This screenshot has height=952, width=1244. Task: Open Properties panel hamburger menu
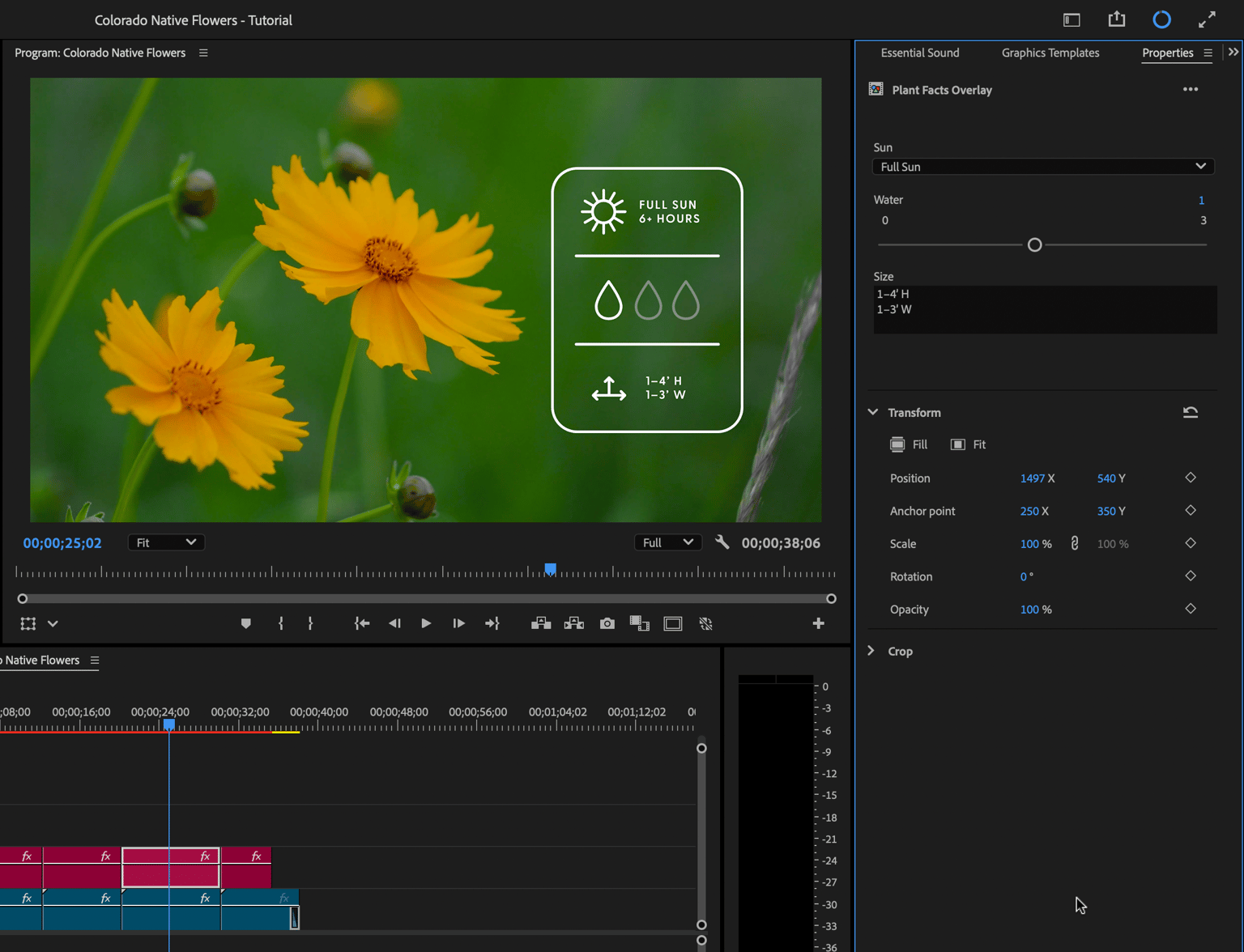[x=1208, y=53]
